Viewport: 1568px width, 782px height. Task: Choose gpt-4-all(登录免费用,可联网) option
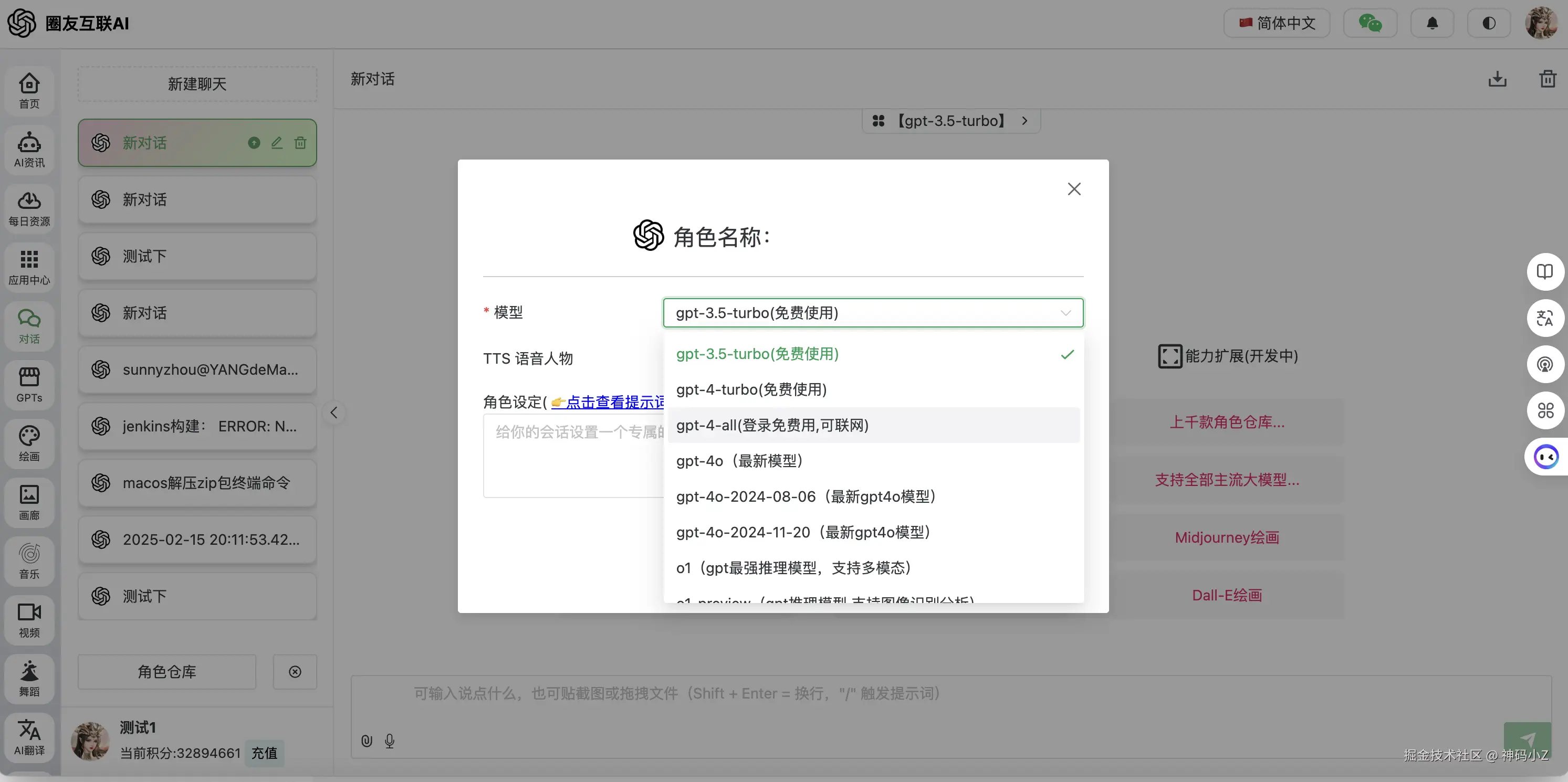point(772,426)
